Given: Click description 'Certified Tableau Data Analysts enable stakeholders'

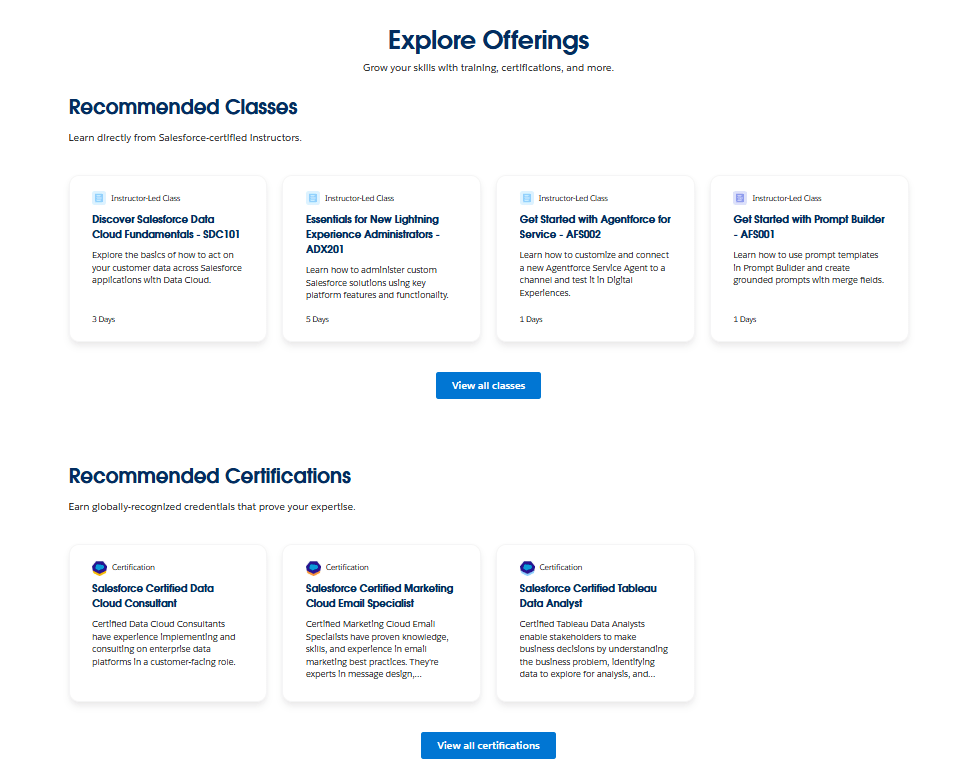Looking at the screenshot, I should tap(594, 649).
